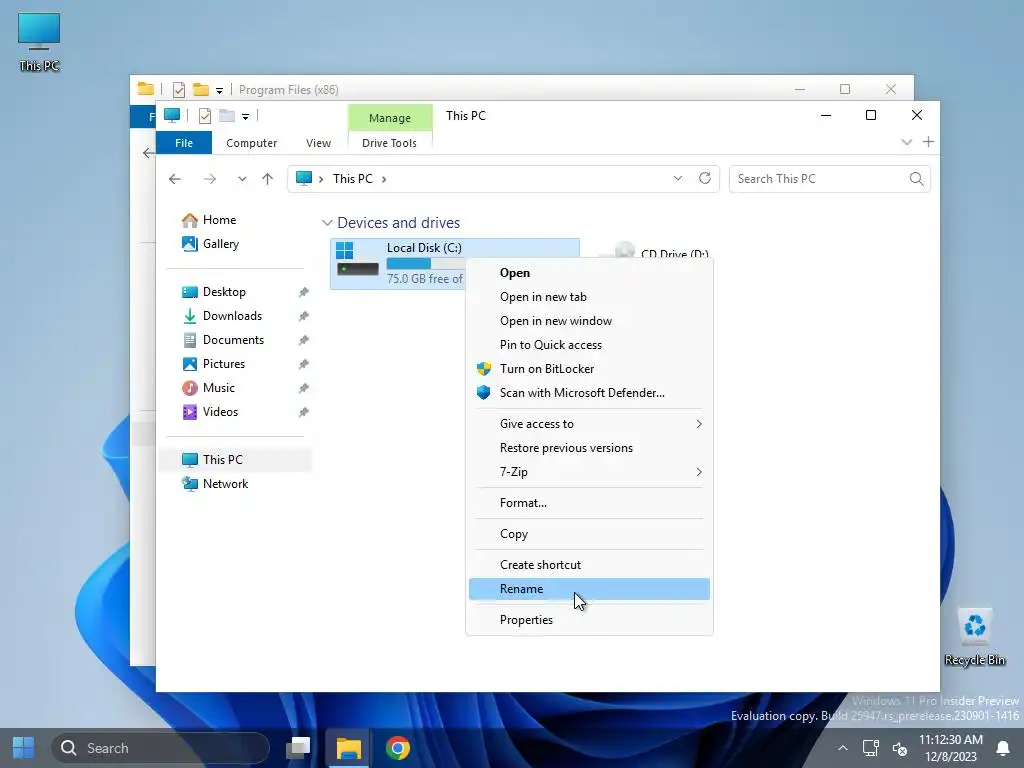Open the recent locations dropdown chevron
The height and width of the screenshot is (768, 1024).
242,179
